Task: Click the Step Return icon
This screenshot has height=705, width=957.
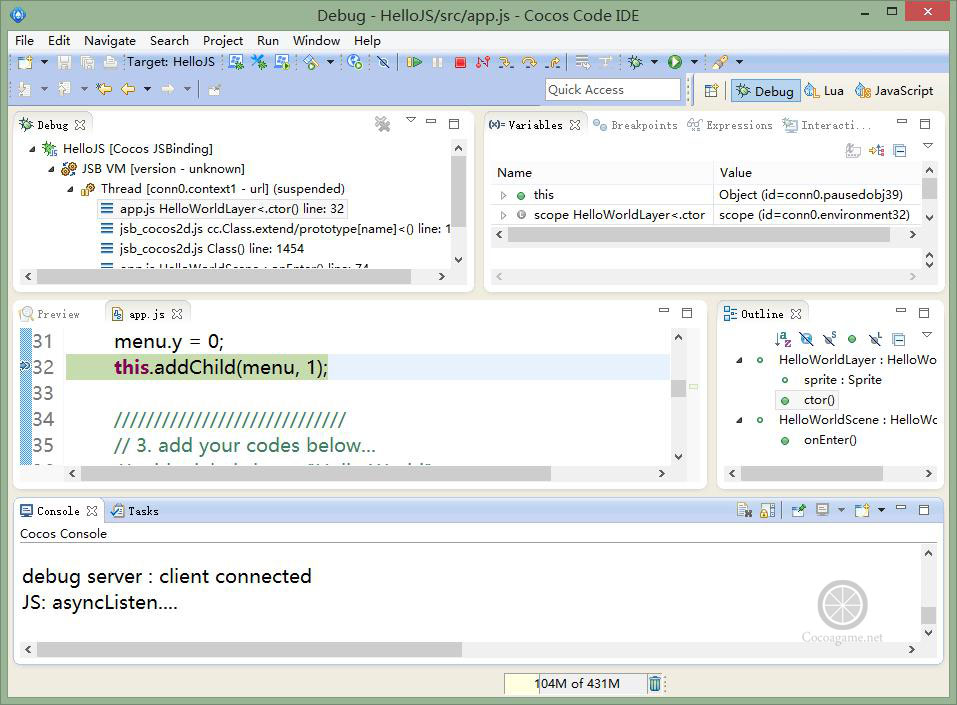Action: point(553,62)
